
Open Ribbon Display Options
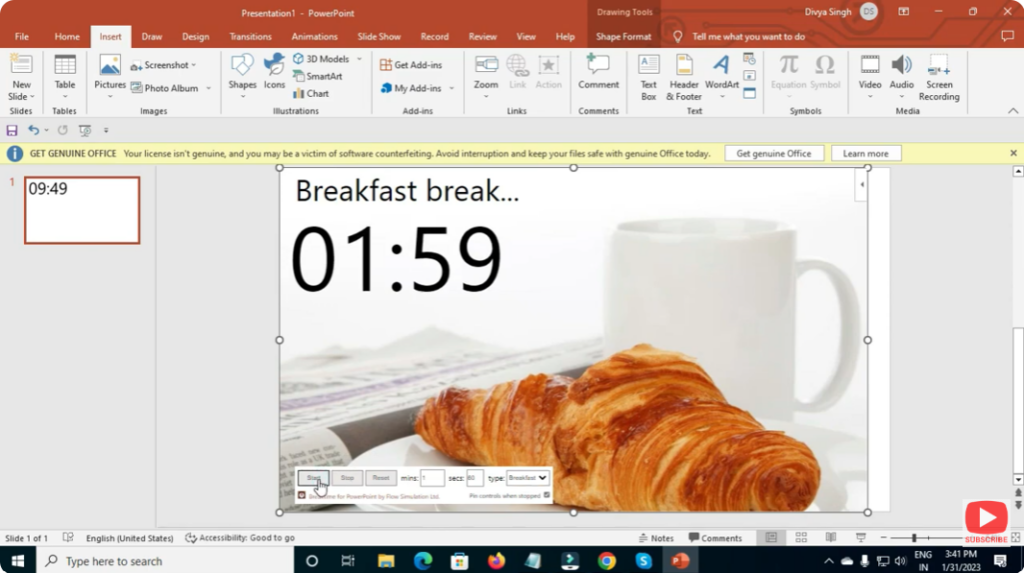click(903, 12)
